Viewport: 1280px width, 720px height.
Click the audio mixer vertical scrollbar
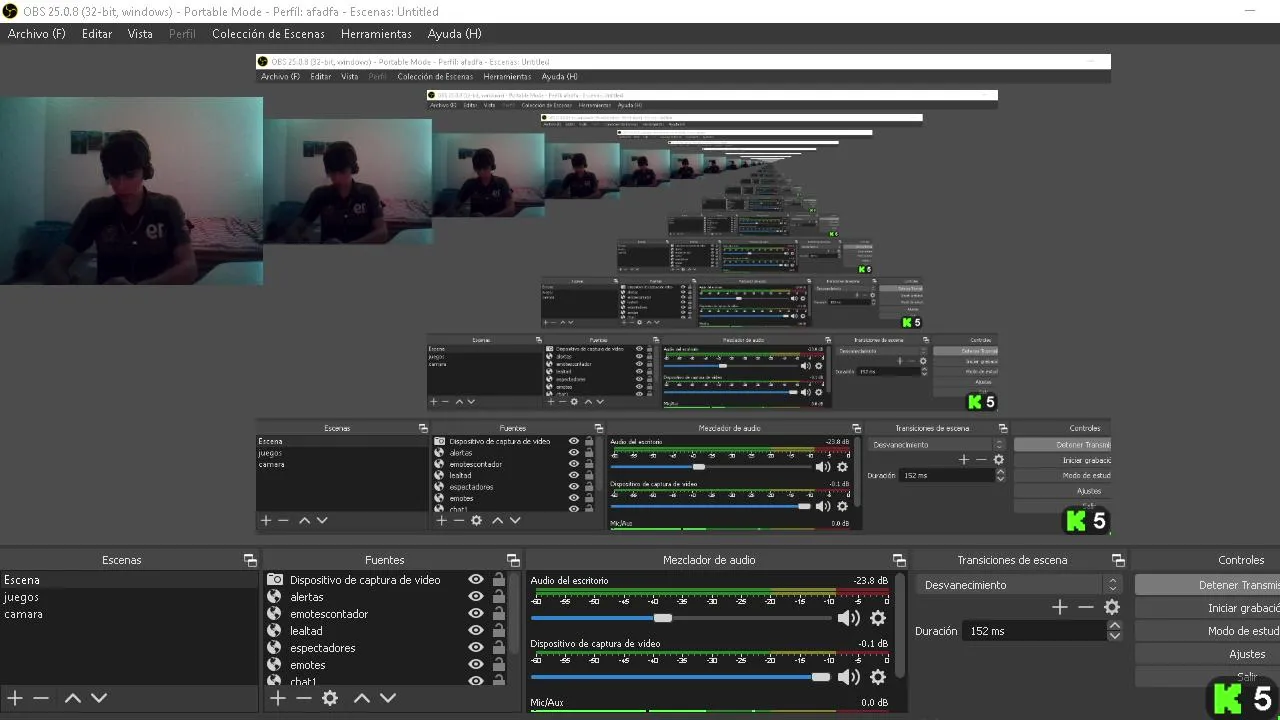point(900,625)
